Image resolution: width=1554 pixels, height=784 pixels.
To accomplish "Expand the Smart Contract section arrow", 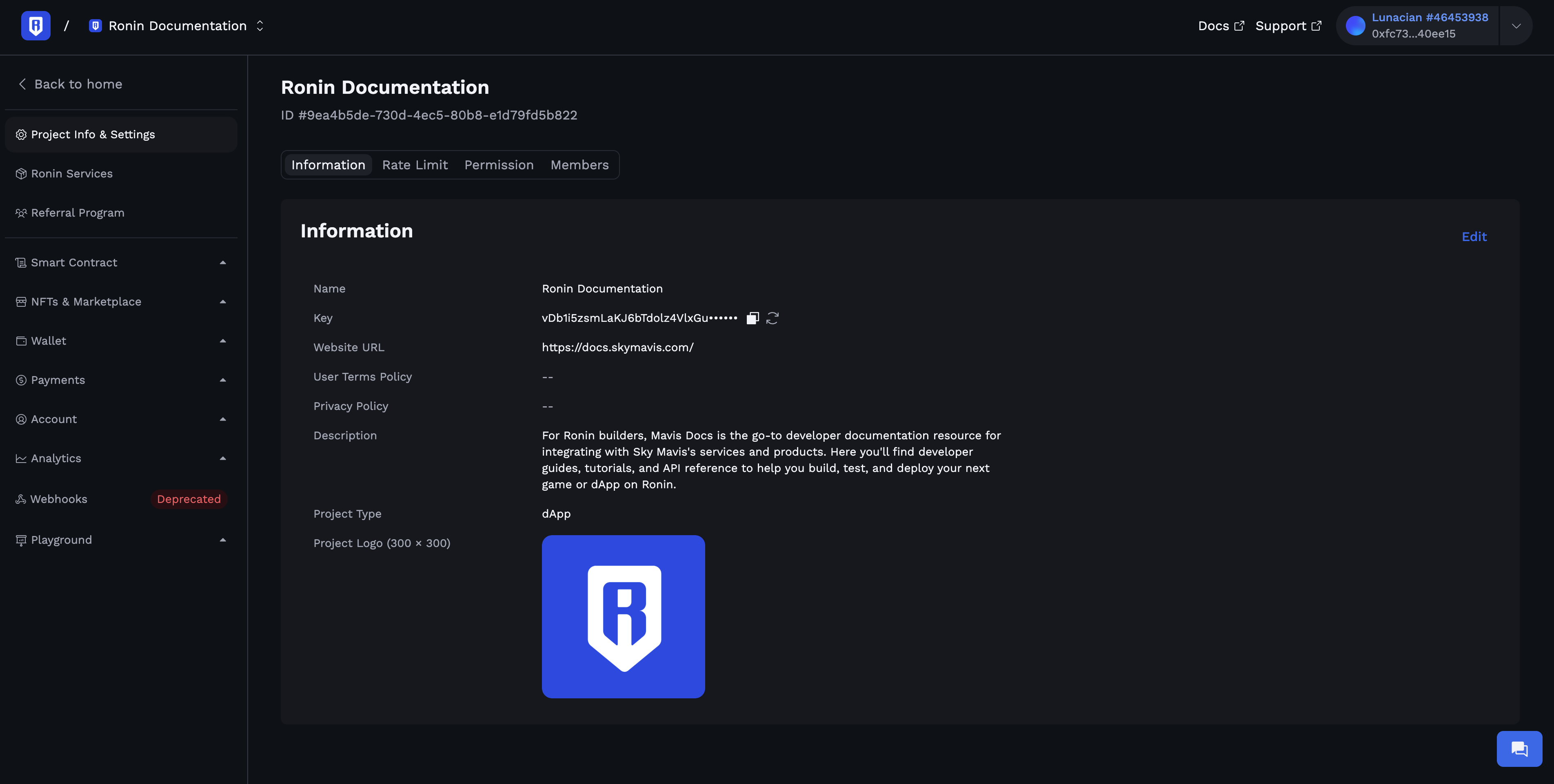I will 222,262.
